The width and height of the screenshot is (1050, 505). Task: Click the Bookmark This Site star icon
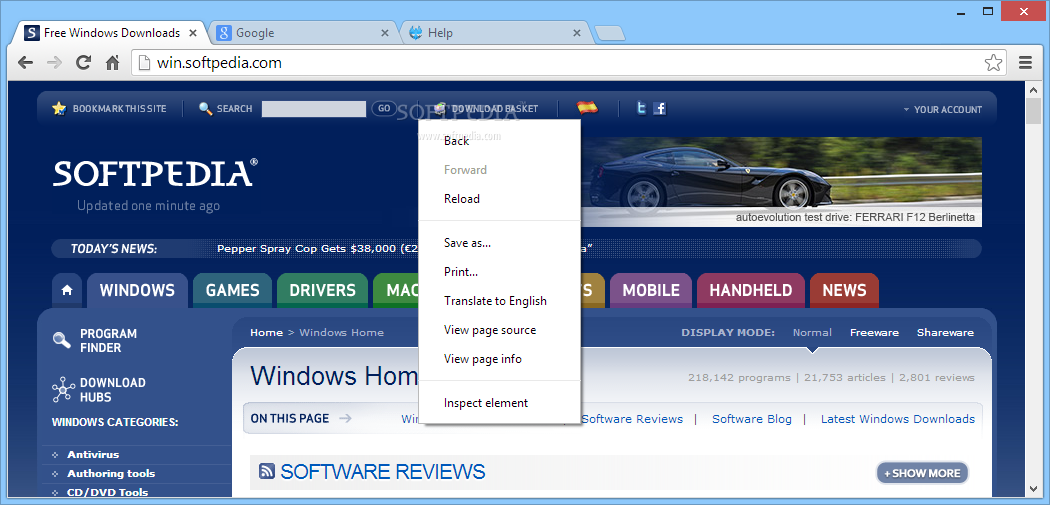point(59,109)
